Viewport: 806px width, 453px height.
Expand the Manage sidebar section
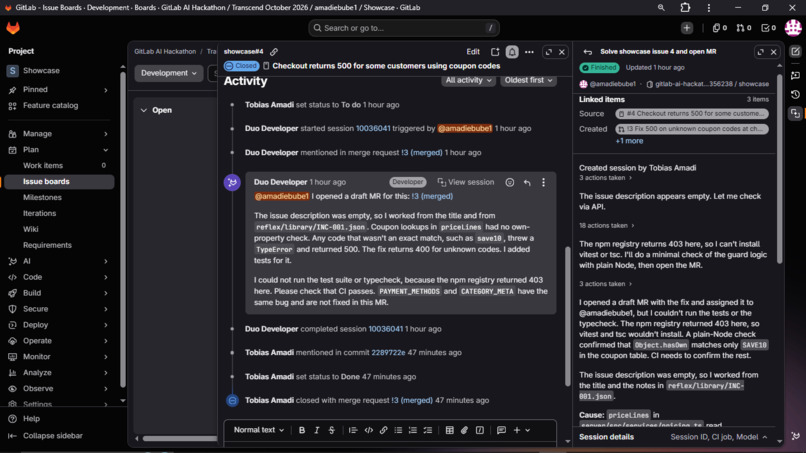(105, 134)
